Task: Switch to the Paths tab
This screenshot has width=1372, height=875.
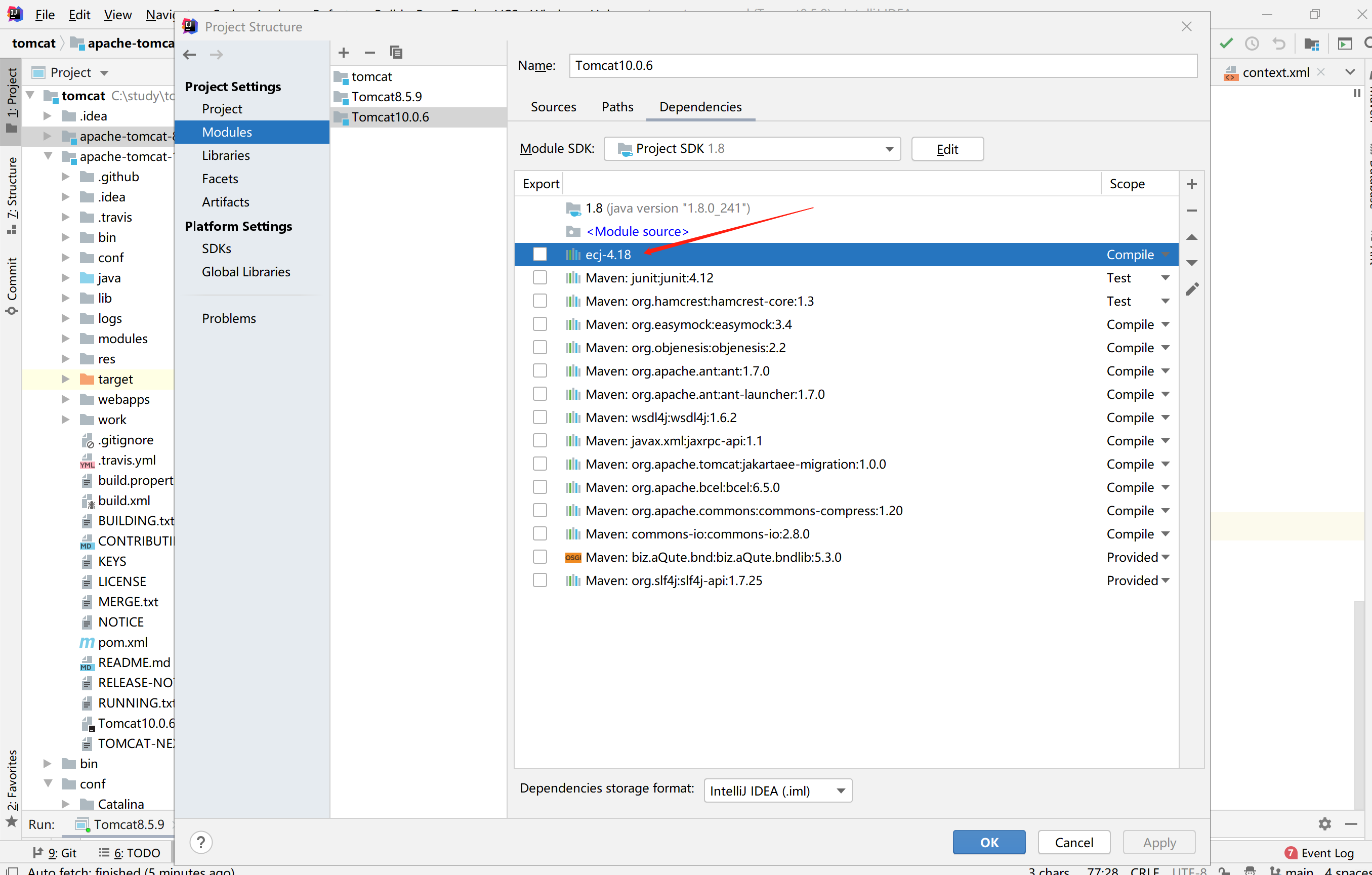Action: [617, 106]
